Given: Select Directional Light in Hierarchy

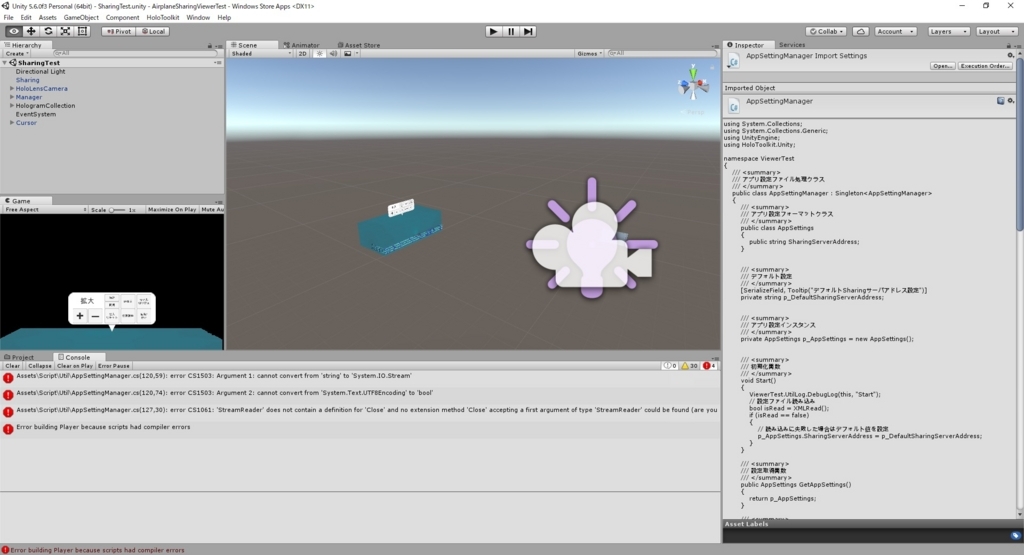Looking at the screenshot, I should pos(40,71).
